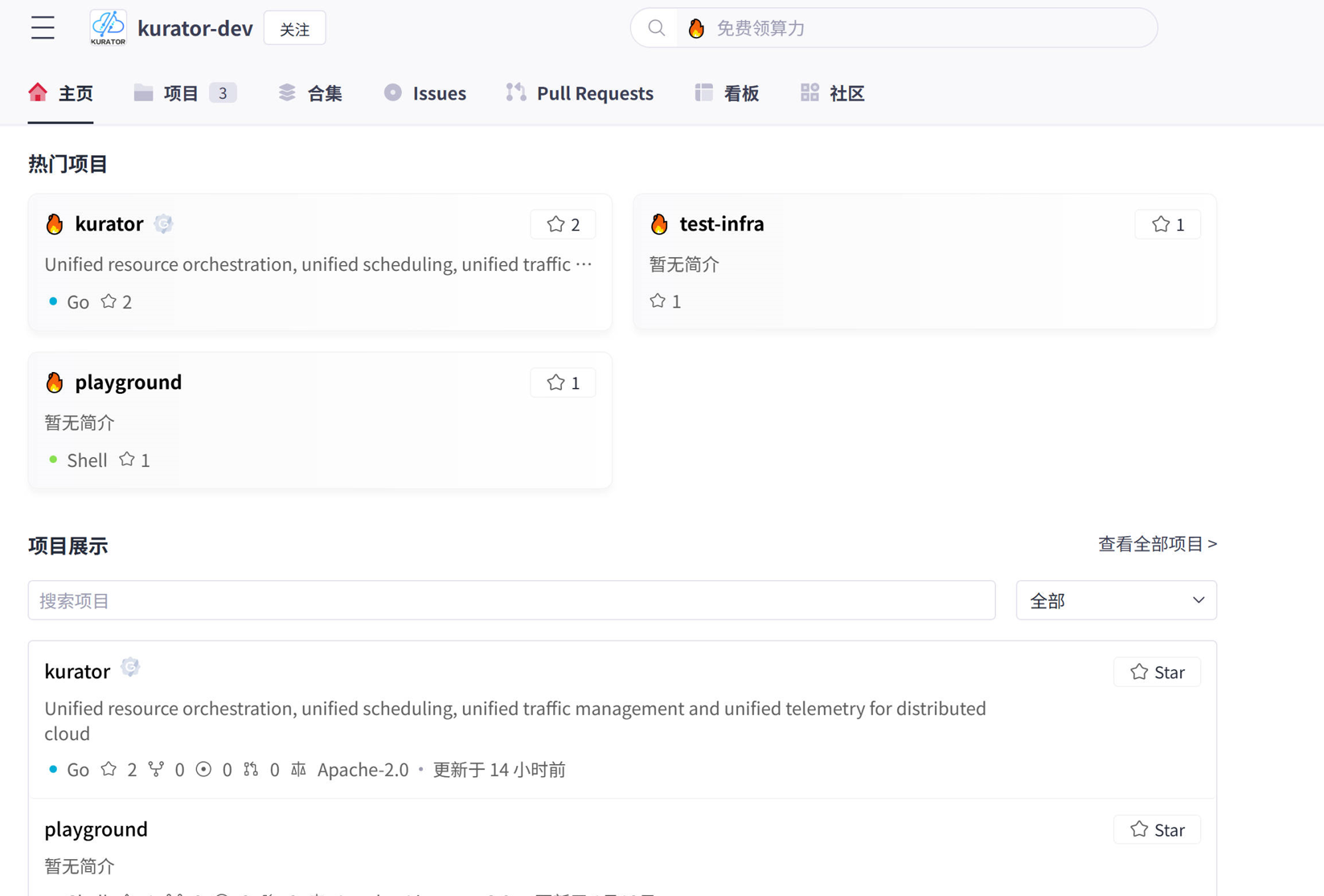This screenshot has height=896, width=1324.
Task: Star the test-infra hot project card
Action: coord(1167,224)
